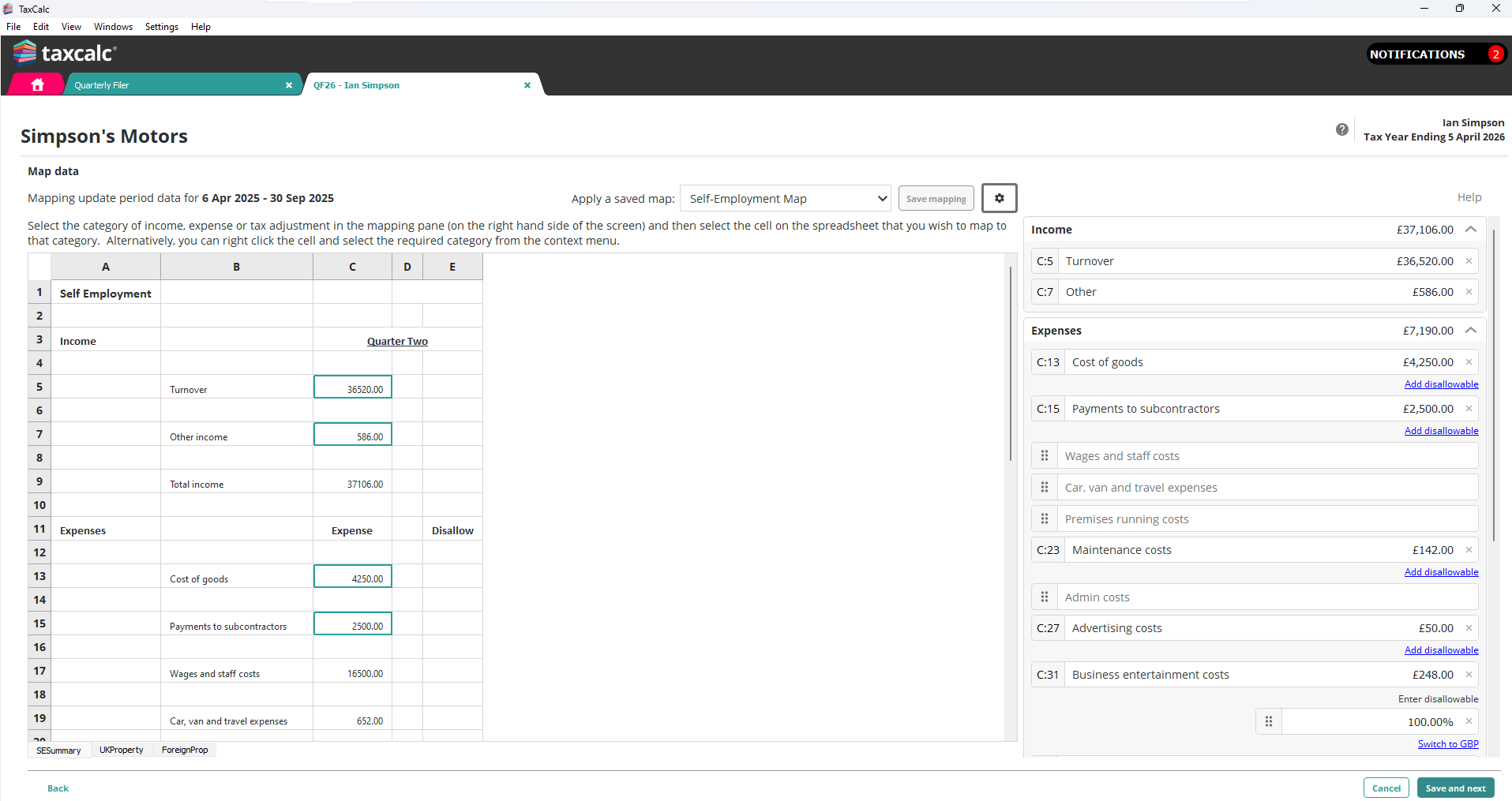Image resolution: width=1512 pixels, height=801 pixels.
Task: Clear the 100.00% disallowable value
Action: [x=1469, y=721]
